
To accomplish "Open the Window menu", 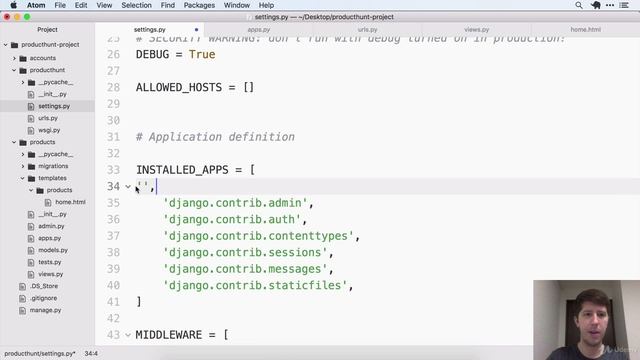I will point(237,5).
